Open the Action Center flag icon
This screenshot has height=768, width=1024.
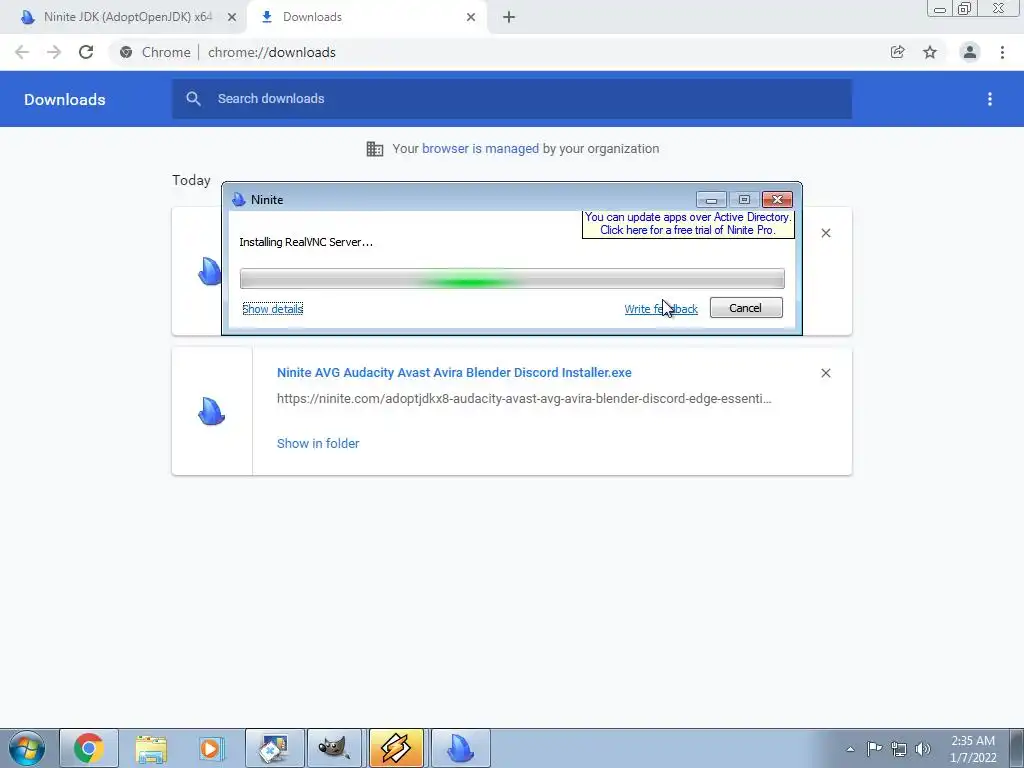874,748
